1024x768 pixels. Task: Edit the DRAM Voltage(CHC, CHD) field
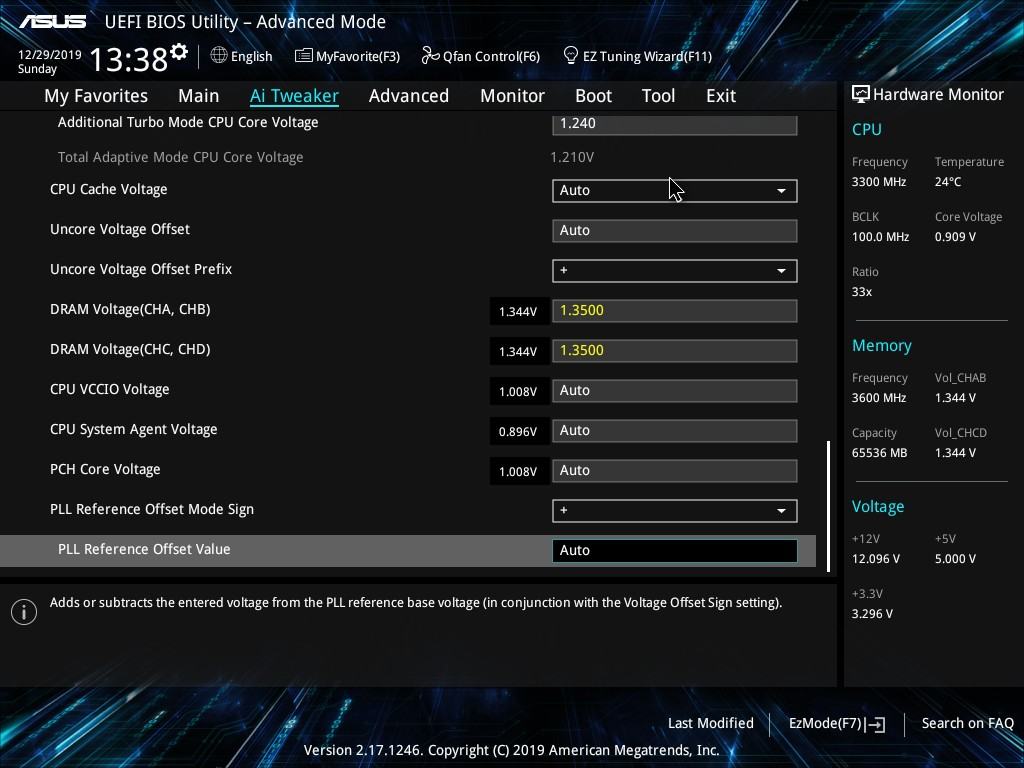(x=675, y=351)
